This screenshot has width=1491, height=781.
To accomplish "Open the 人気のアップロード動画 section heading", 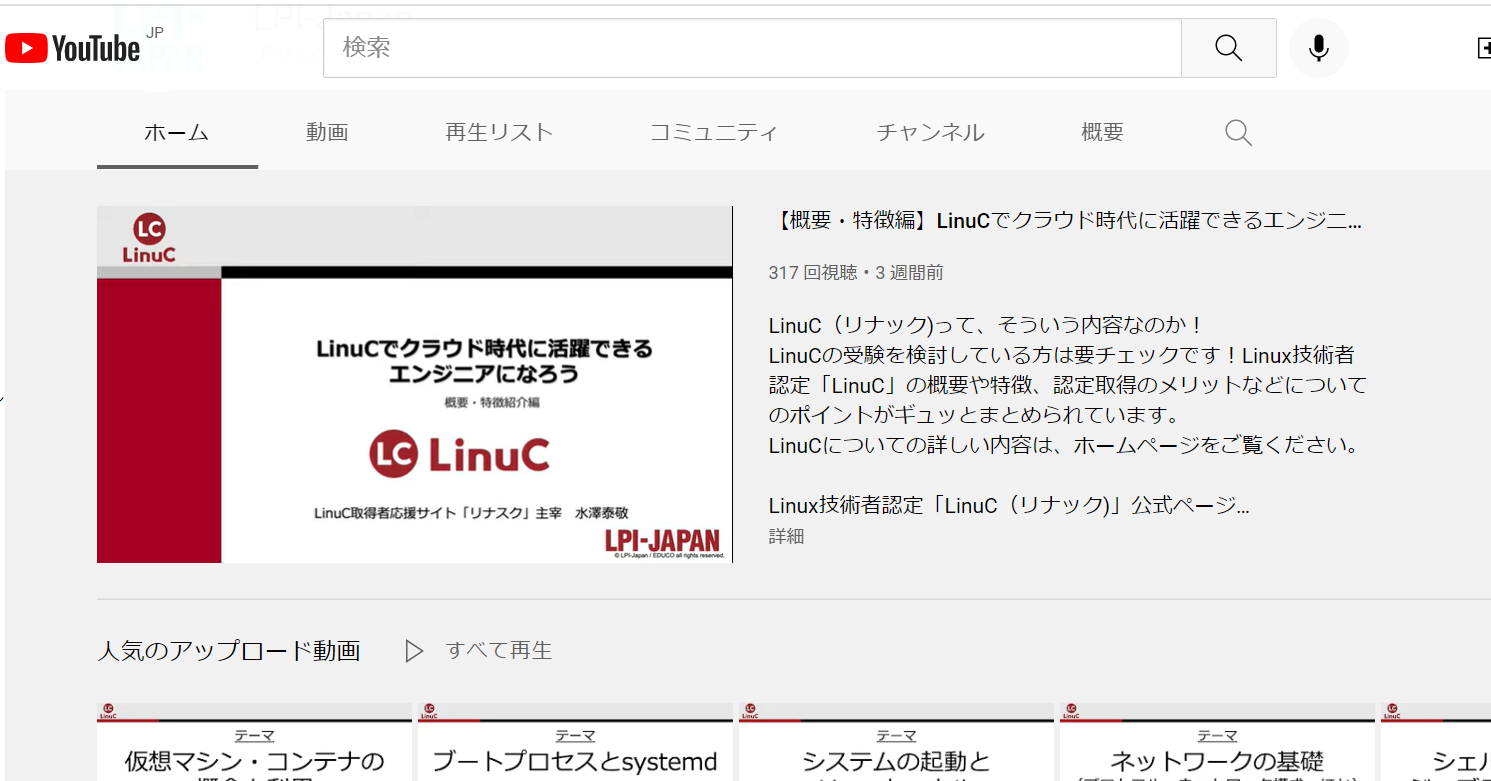I will pyautogui.click(x=229, y=651).
